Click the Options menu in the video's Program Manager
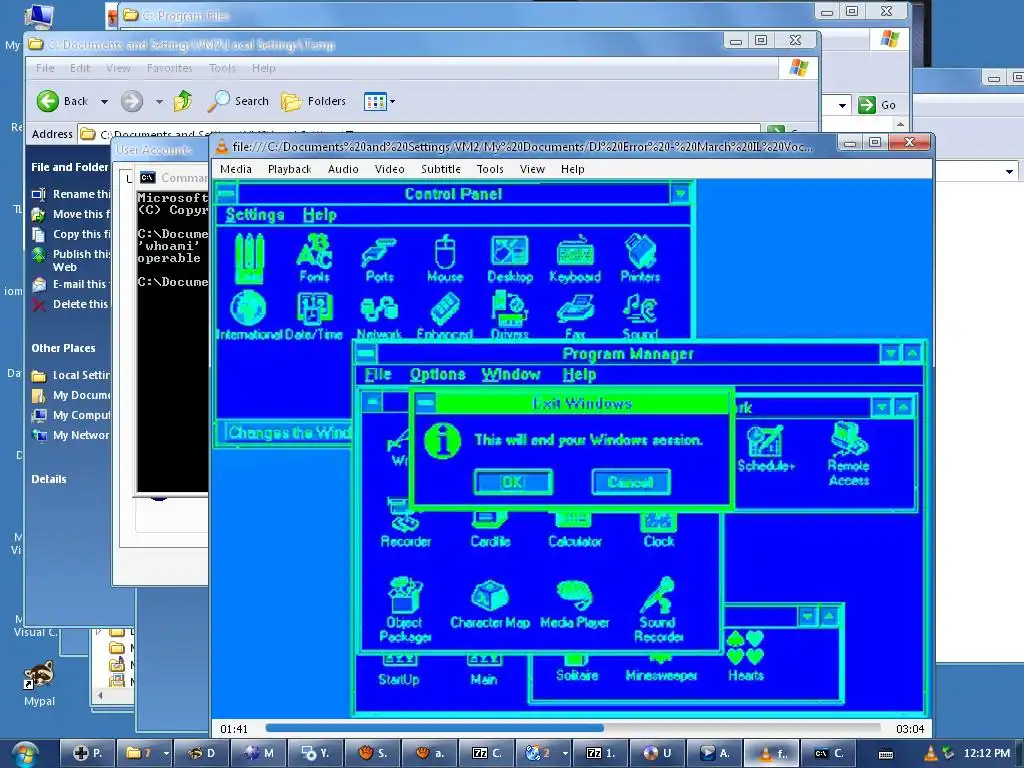The height and width of the screenshot is (768, 1024). coord(438,375)
